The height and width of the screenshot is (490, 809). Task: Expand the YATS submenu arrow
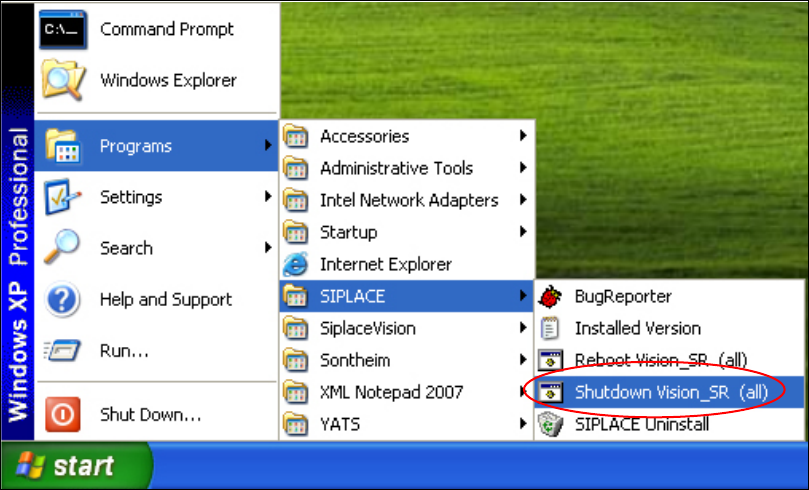523,423
